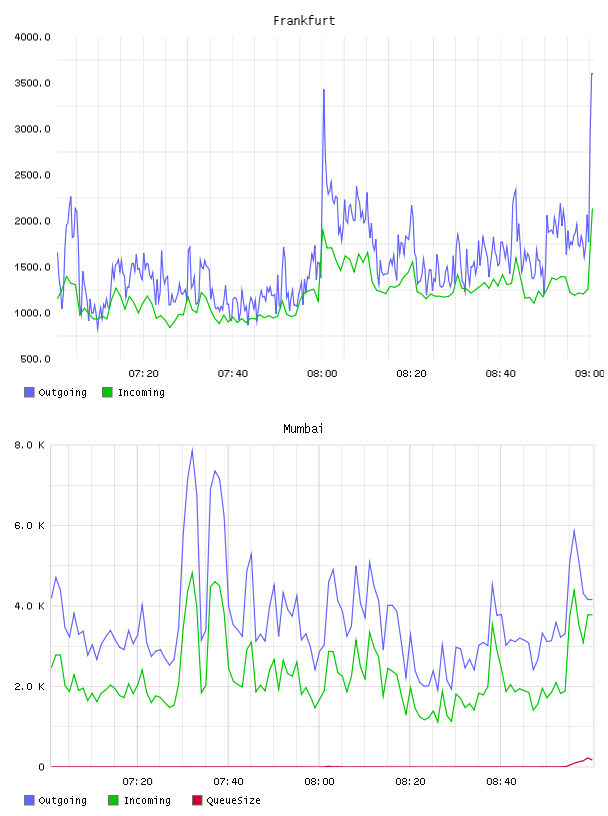Click the 0 axis value in Mumbai chart

(42, 767)
